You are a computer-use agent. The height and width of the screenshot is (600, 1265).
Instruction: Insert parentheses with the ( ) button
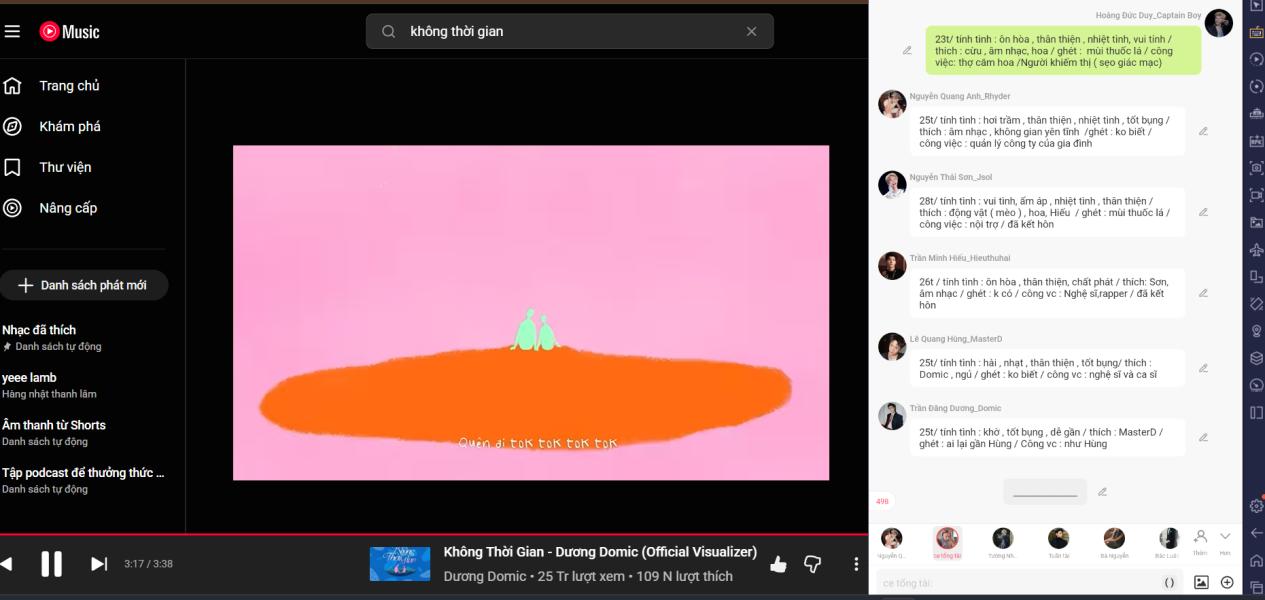[x=1169, y=582]
